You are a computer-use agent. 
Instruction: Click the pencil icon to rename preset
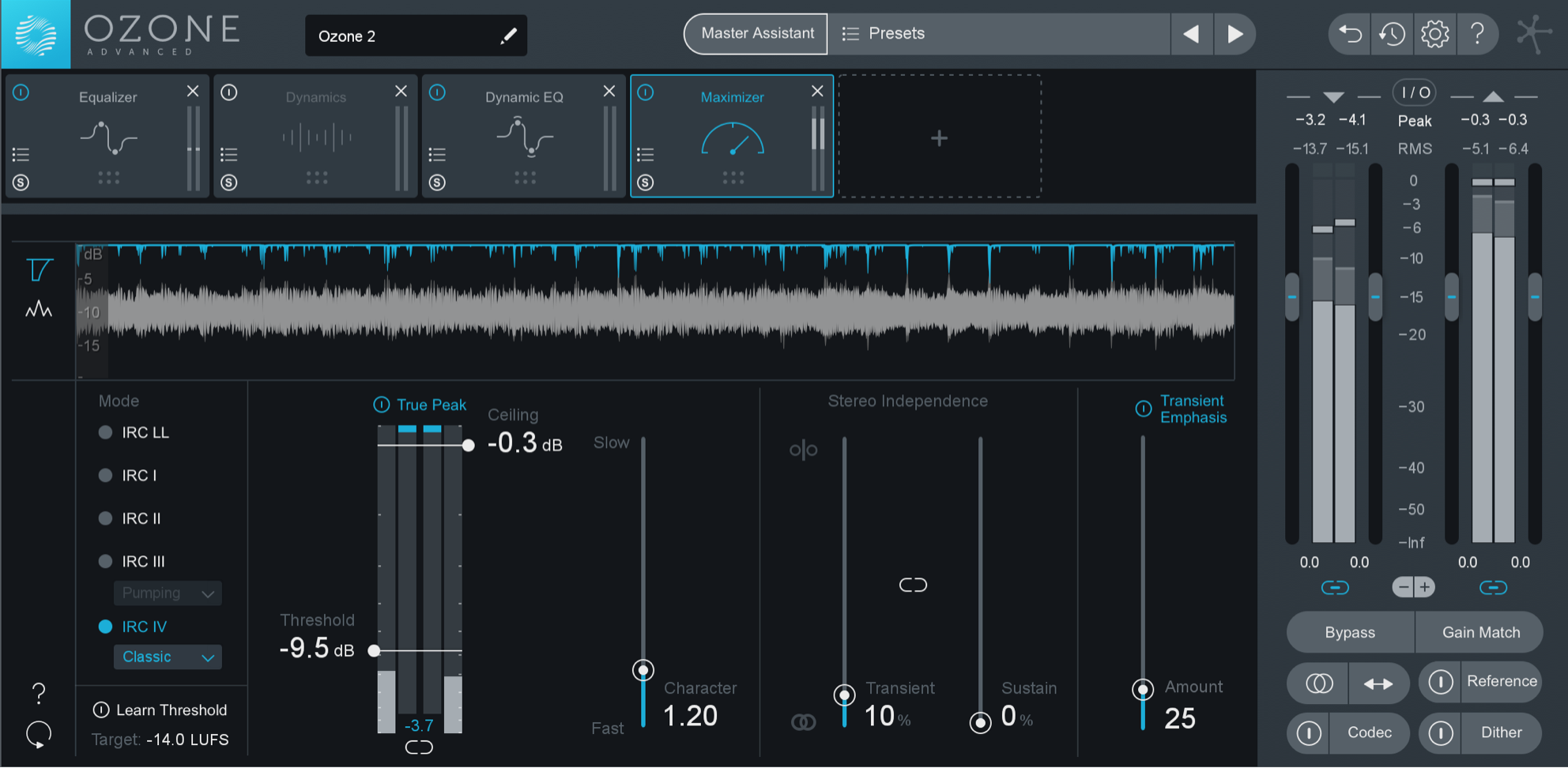[508, 36]
